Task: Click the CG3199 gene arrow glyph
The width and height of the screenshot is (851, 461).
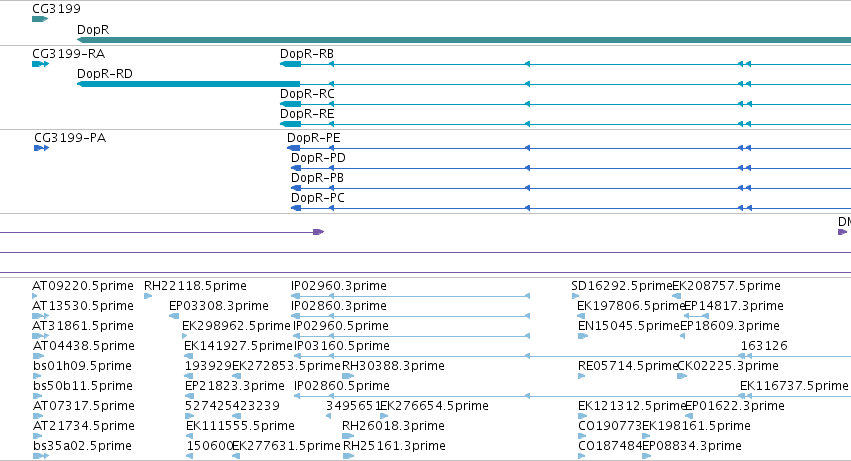Action: [x=40, y=19]
